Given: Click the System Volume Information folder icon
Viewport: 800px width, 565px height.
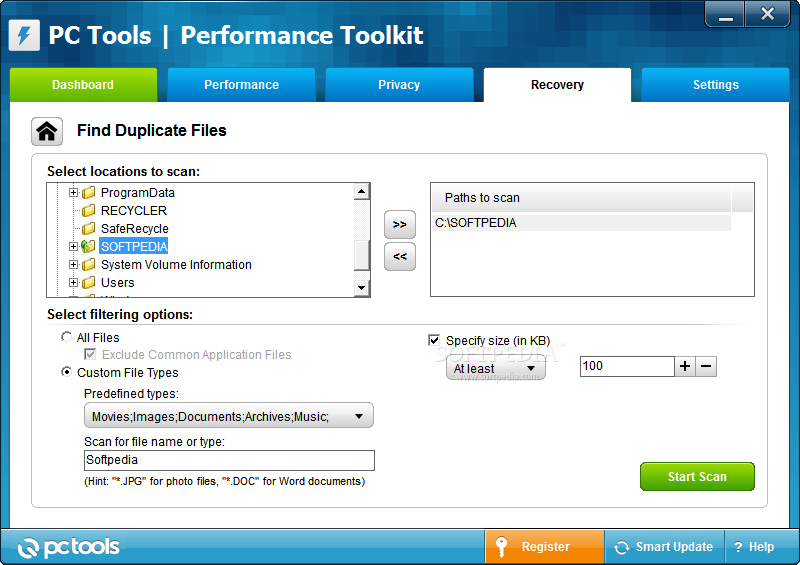Looking at the screenshot, I should tap(89, 264).
